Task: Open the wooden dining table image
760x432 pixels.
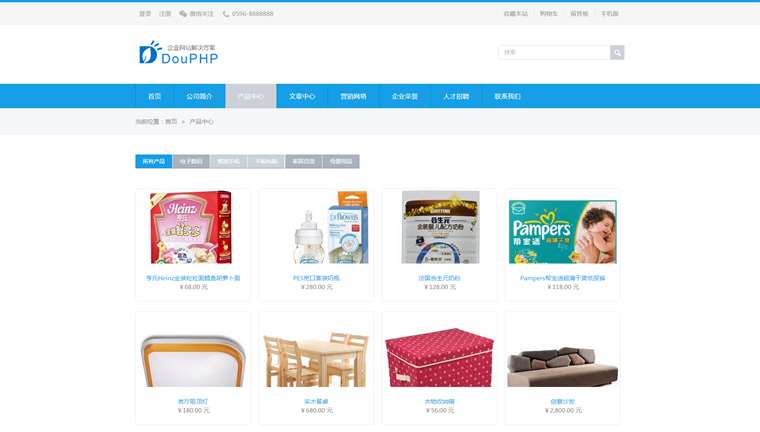Action: point(316,359)
